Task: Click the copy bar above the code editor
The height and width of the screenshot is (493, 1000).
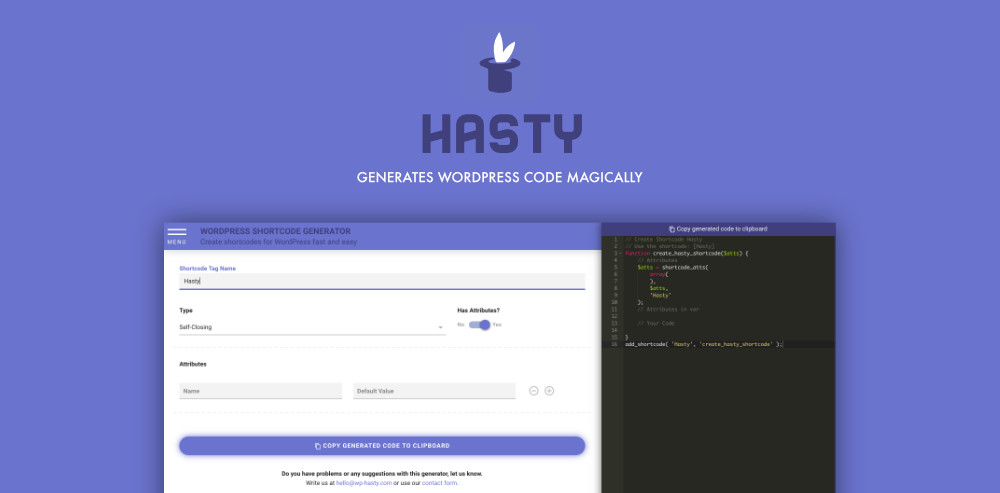Action: point(718,229)
